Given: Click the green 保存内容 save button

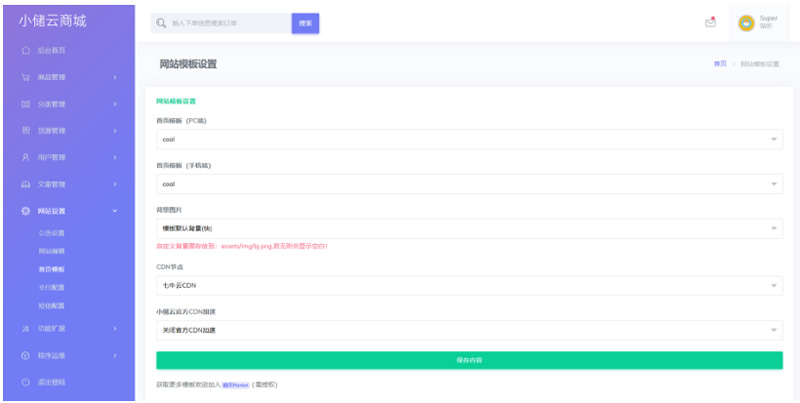Looking at the screenshot, I should (x=469, y=360).
